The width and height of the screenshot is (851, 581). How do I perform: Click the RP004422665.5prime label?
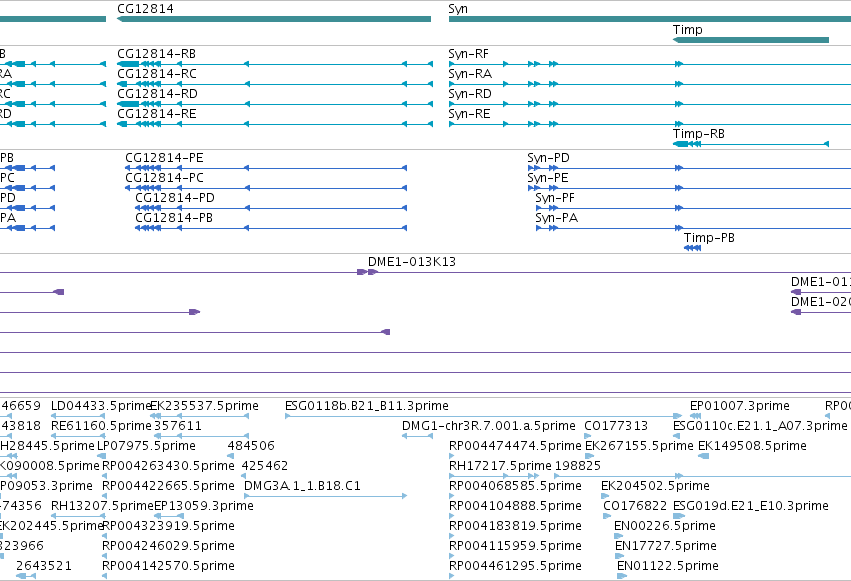[x=168, y=486]
